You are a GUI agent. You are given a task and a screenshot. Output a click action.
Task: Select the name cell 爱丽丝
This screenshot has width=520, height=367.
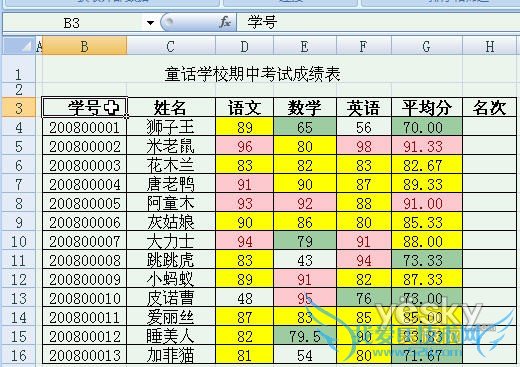171,317
